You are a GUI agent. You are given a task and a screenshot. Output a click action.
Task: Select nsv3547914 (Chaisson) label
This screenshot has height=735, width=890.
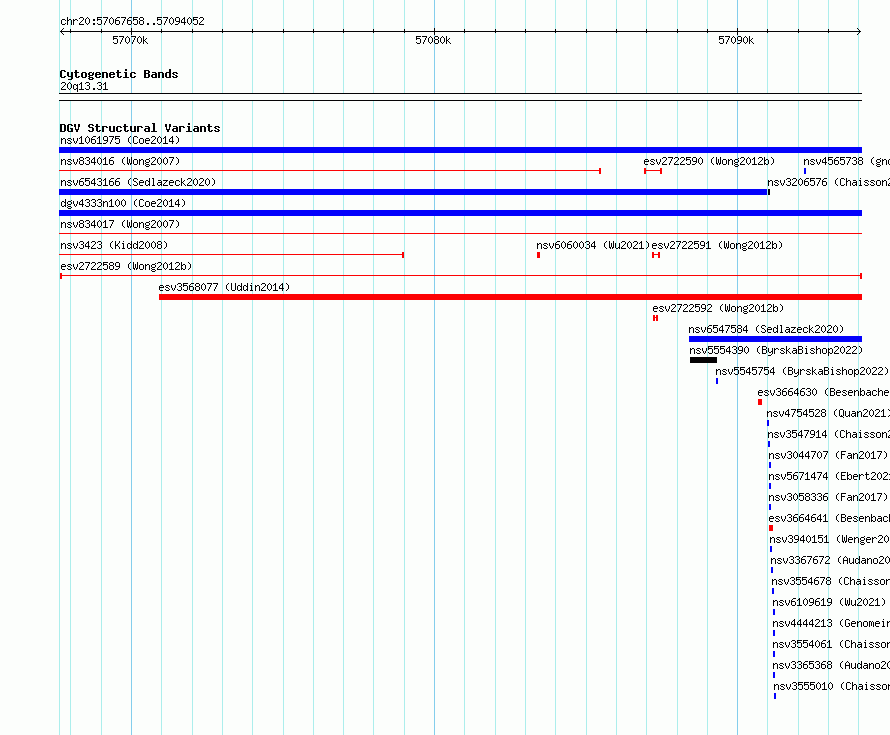tap(829, 434)
